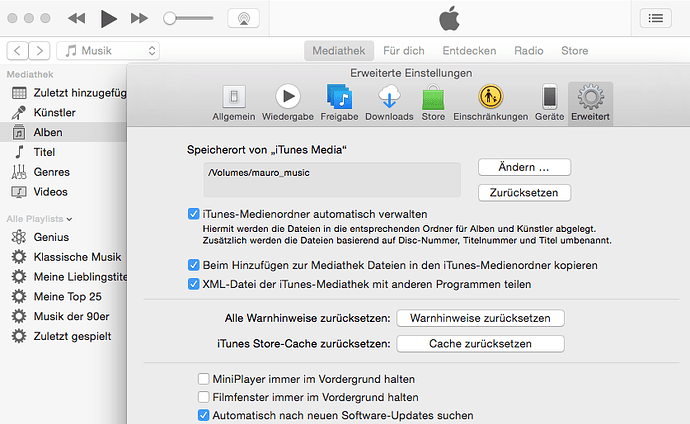Switch to the Store tab
The image size is (690, 424).
(x=574, y=51)
